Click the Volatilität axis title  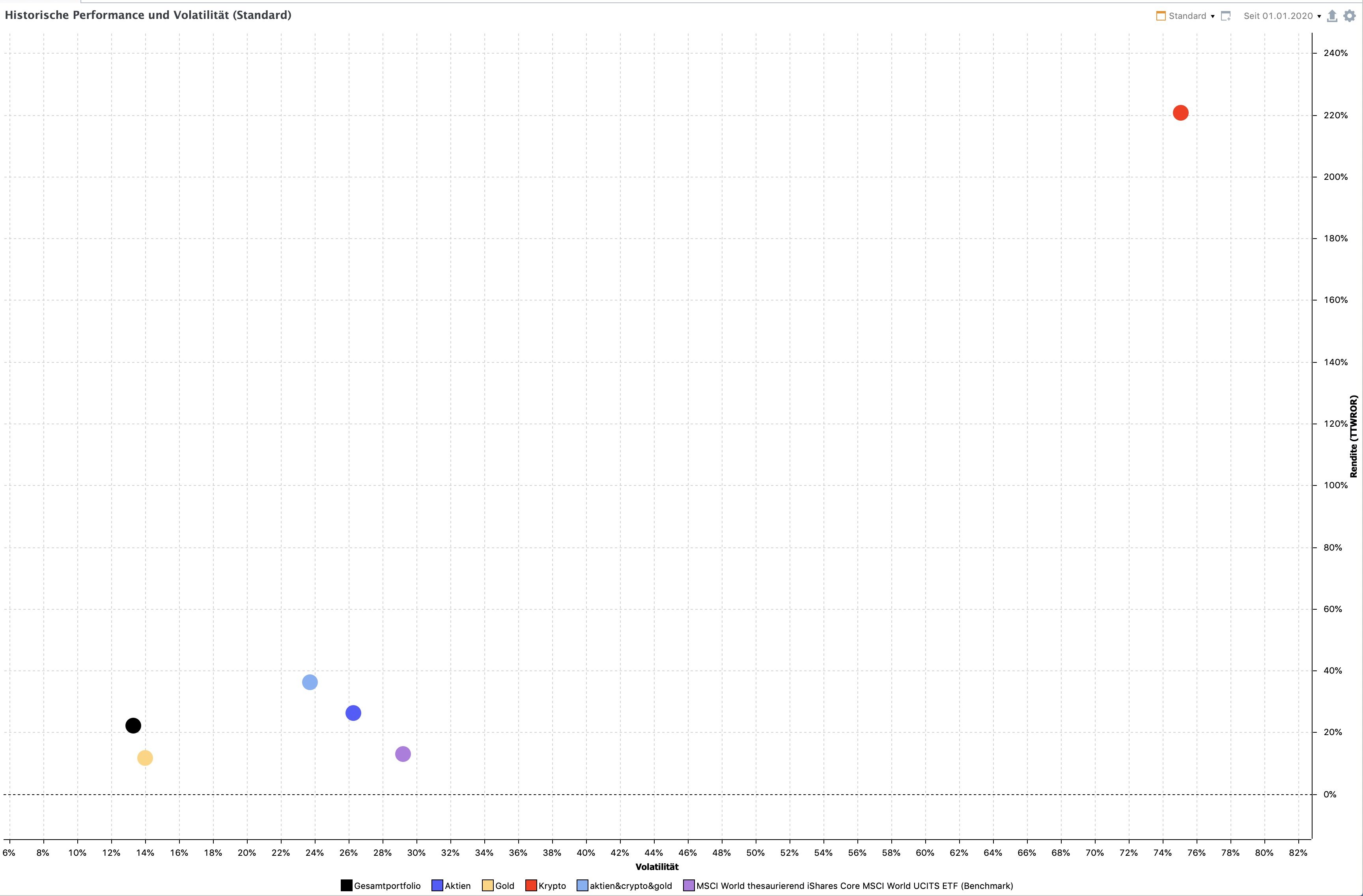(657, 867)
